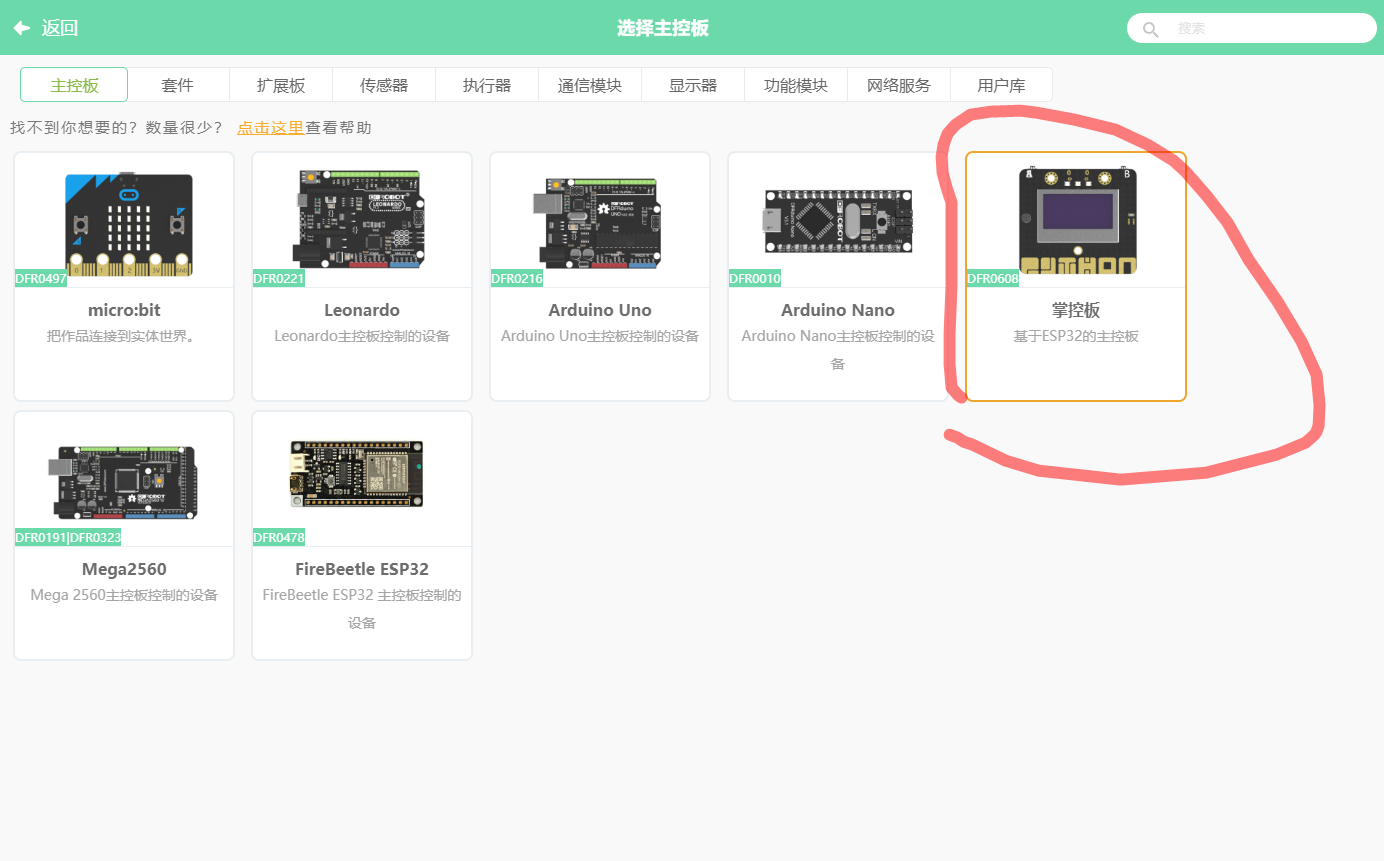Click the Arduino Nano card title

pos(838,310)
